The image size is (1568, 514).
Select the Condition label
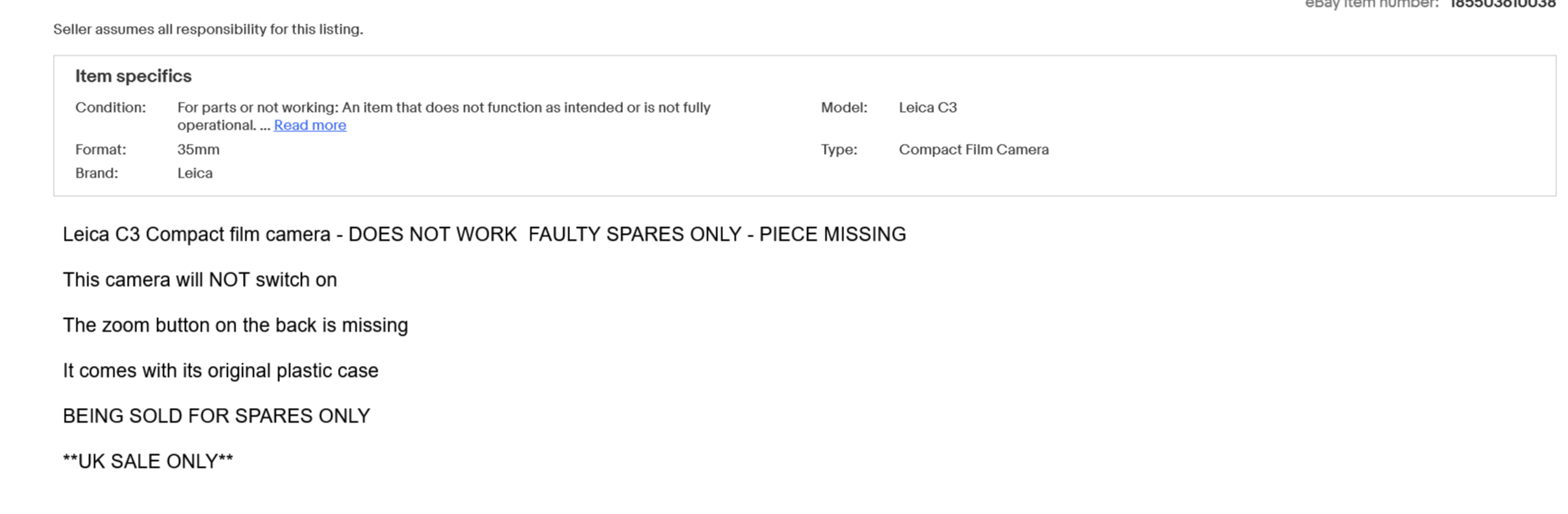(110, 108)
